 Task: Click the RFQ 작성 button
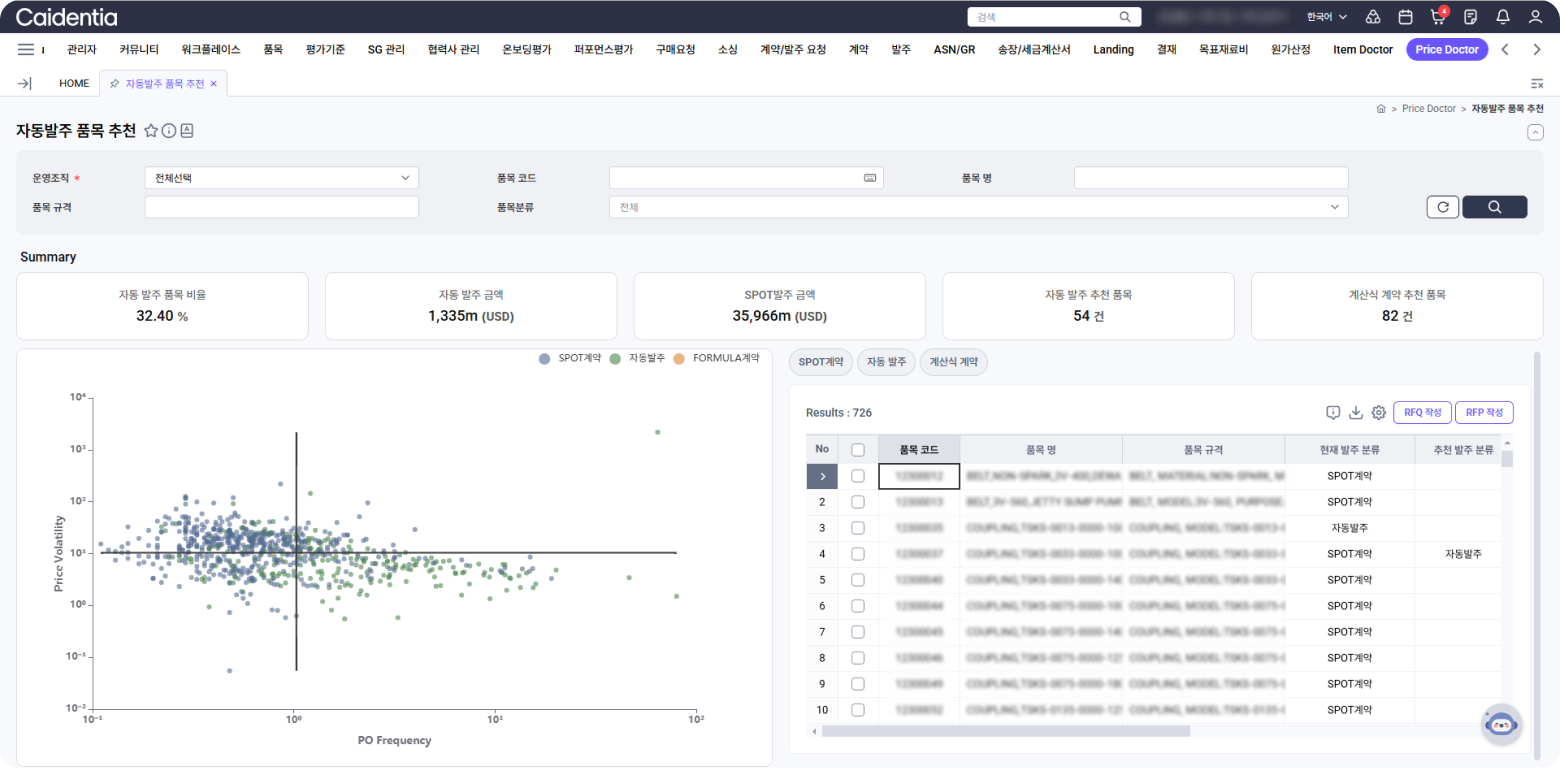pyautogui.click(x=1421, y=413)
